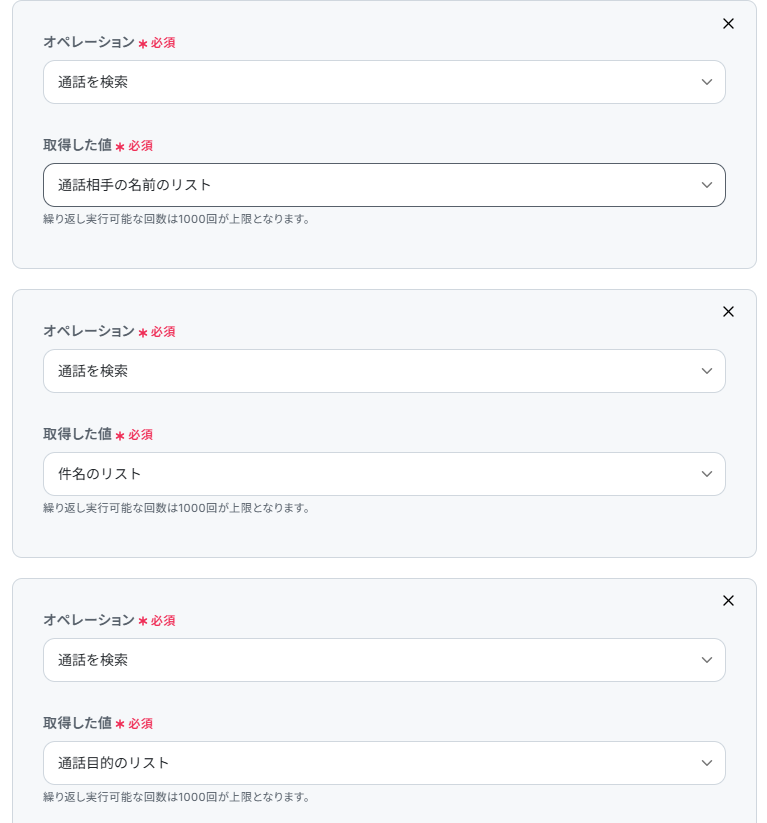Click the オペレーション label in bottom card
This screenshot has height=823, width=767.
88,620
